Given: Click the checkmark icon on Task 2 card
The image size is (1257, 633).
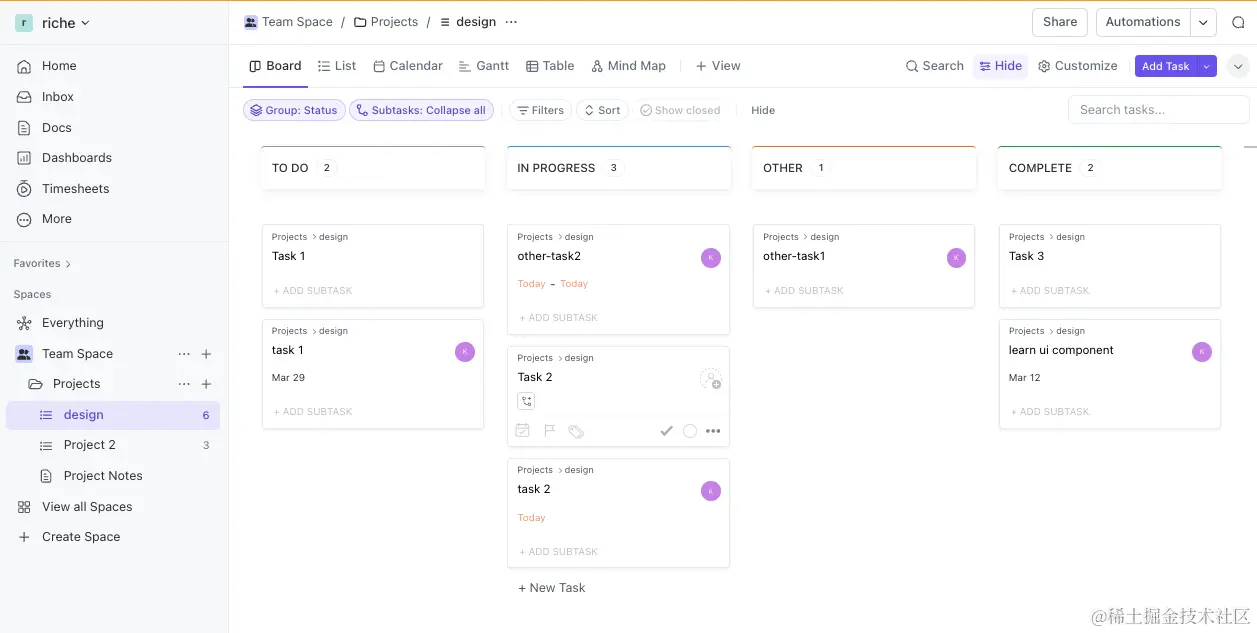Looking at the screenshot, I should (666, 431).
